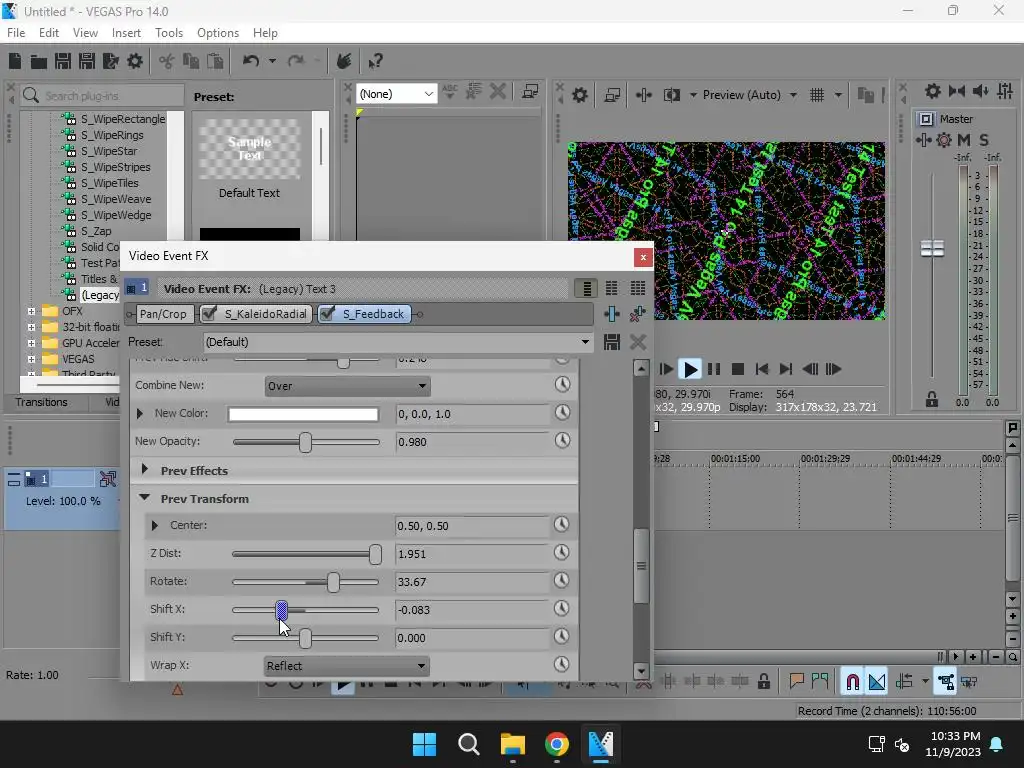Click the Shift Y slider handle
The width and height of the screenshot is (1024, 768).
(305, 638)
